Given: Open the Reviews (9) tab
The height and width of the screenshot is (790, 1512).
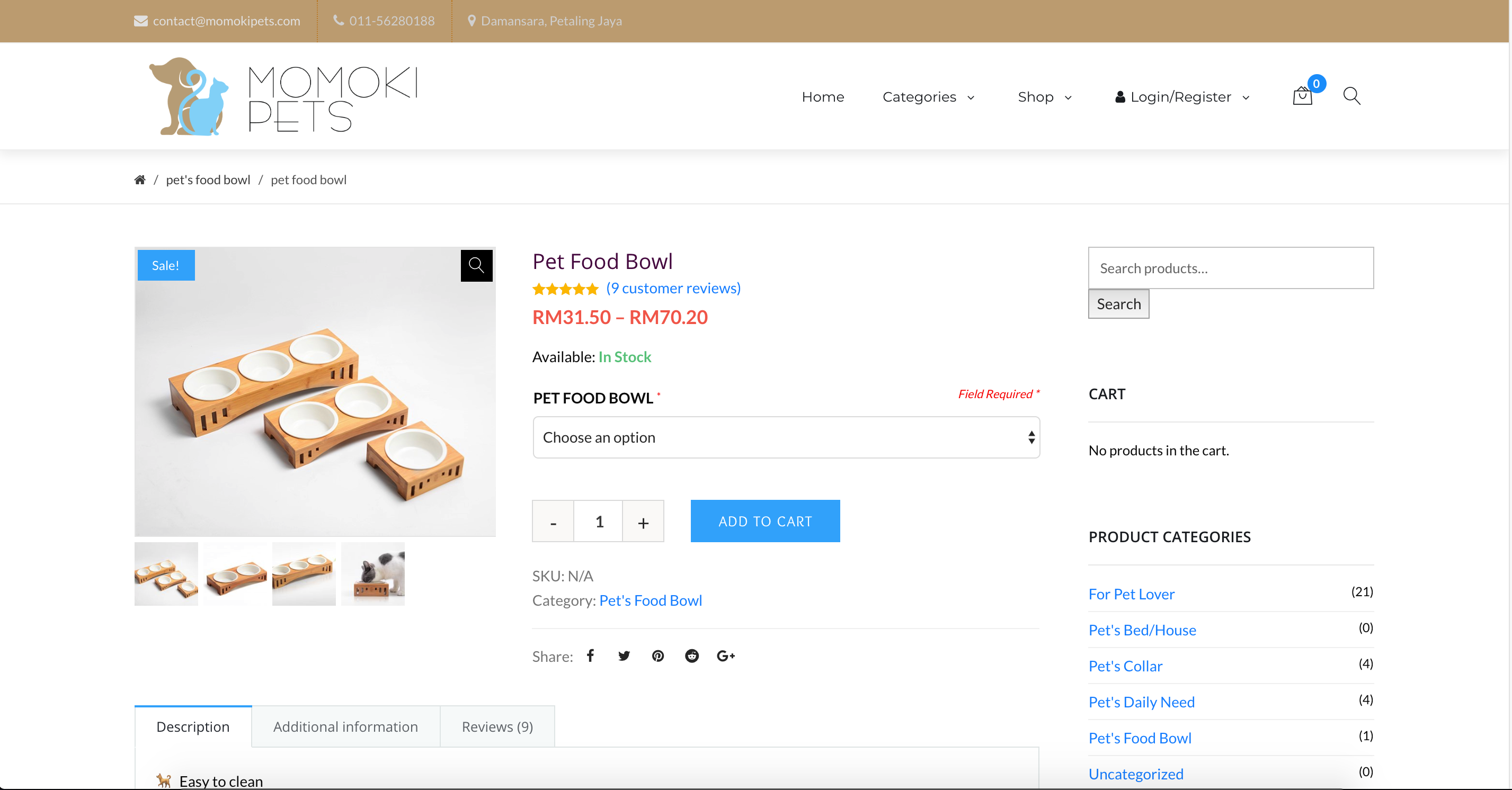Looking at the screenshot, I should (497, 726).
